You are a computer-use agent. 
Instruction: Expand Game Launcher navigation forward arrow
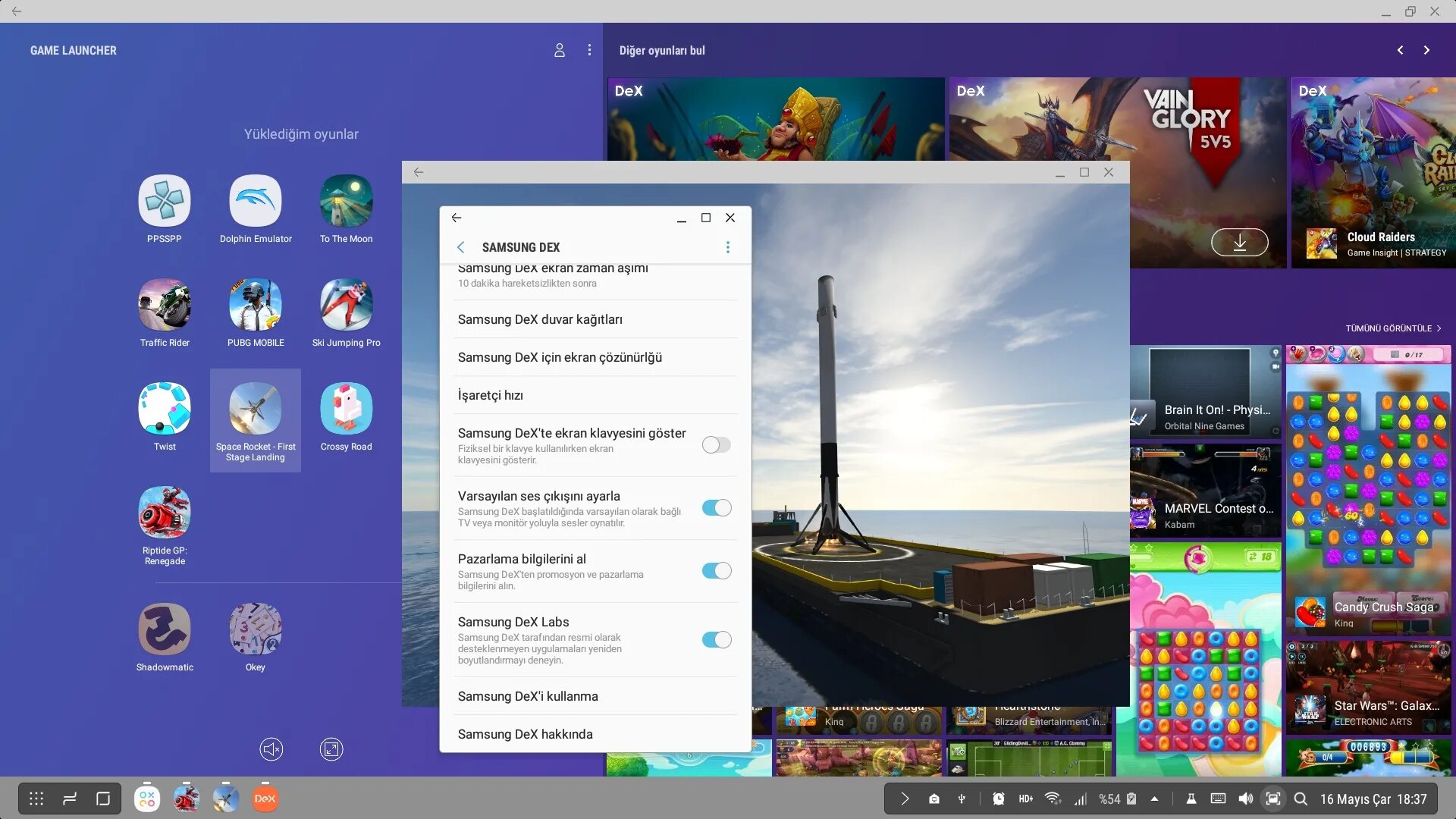(x=1426, y=49)
